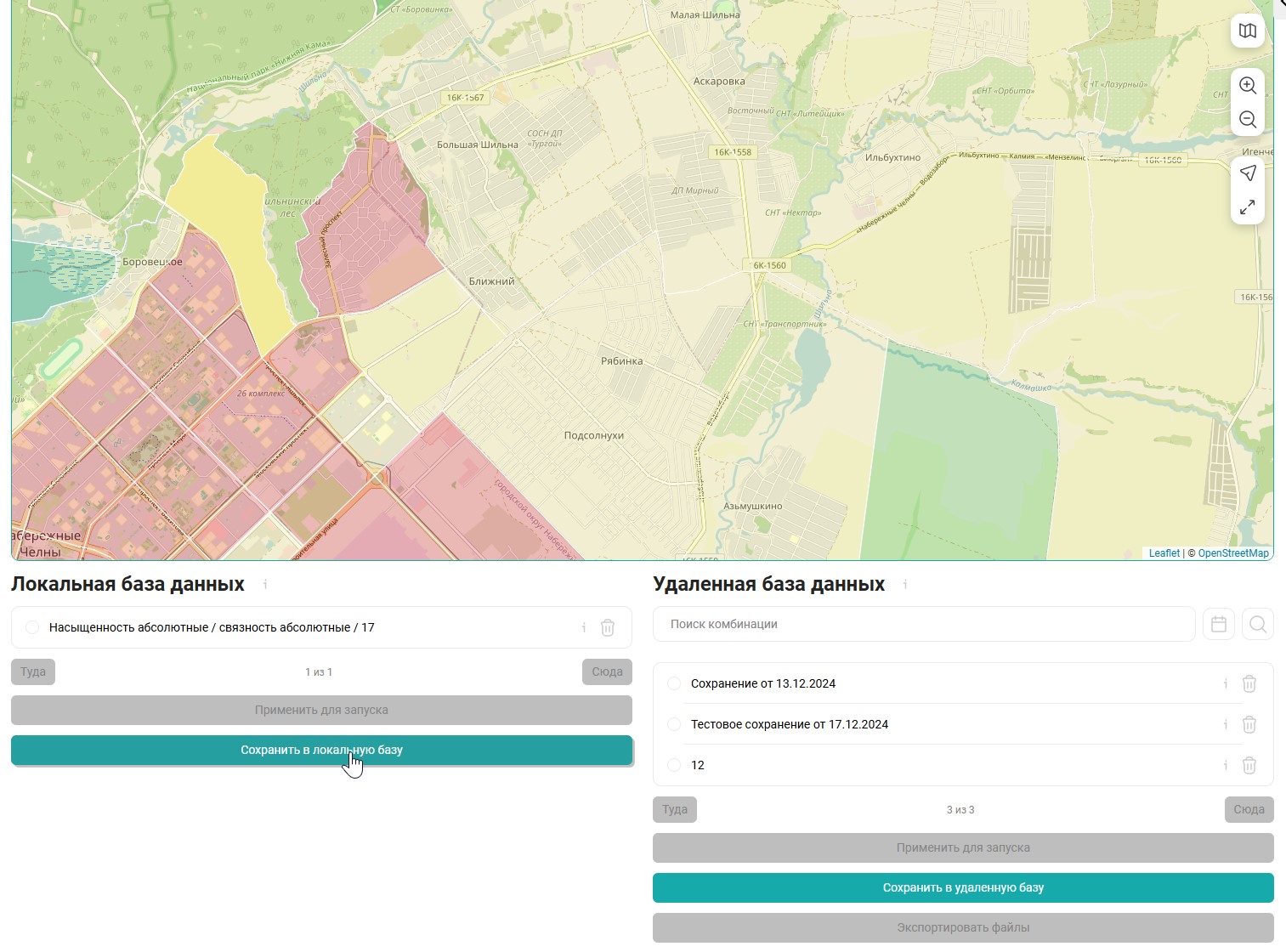This screenshot has height=952, width=1286.
Task: Open the OpenStreetMap attribution link
Action: (1232, 553)
